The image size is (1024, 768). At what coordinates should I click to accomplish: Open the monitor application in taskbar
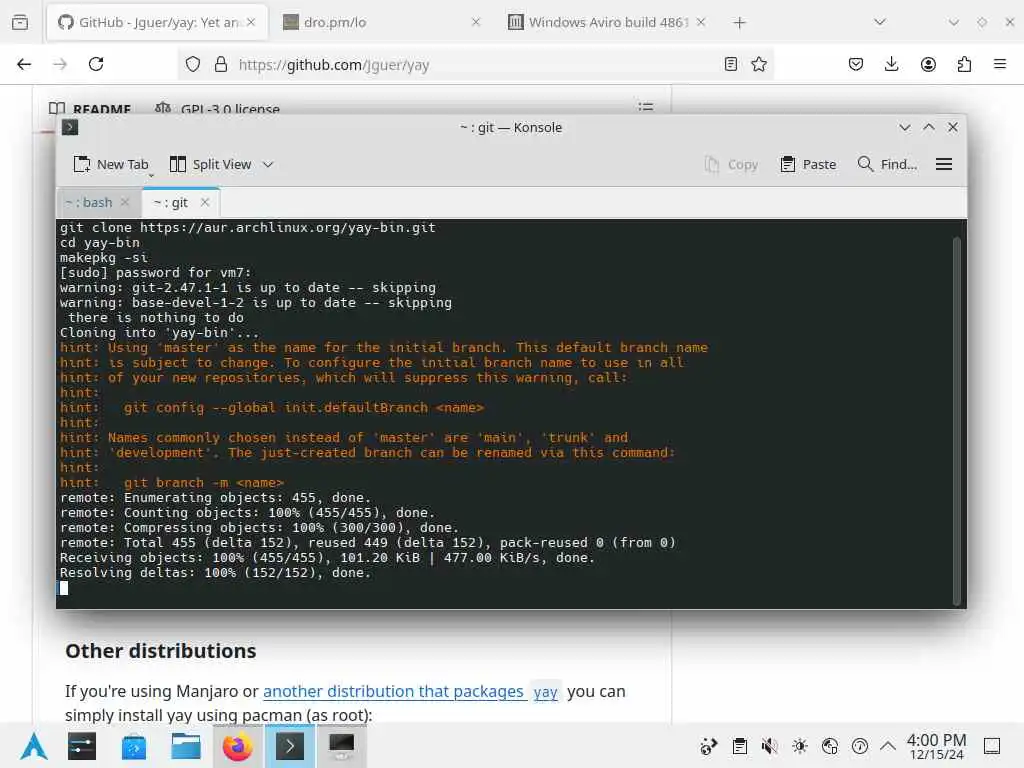342,746
